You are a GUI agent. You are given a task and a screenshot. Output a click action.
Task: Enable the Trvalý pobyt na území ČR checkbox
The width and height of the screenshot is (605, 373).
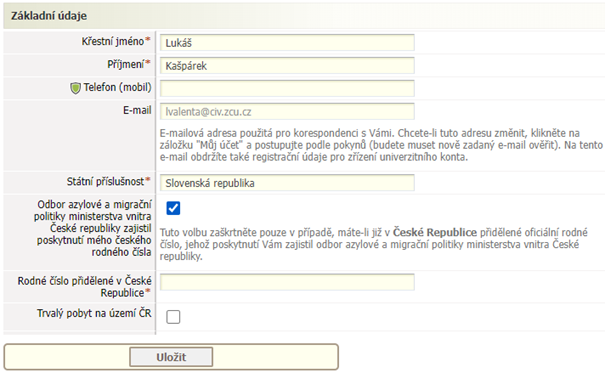pos(173,317)
